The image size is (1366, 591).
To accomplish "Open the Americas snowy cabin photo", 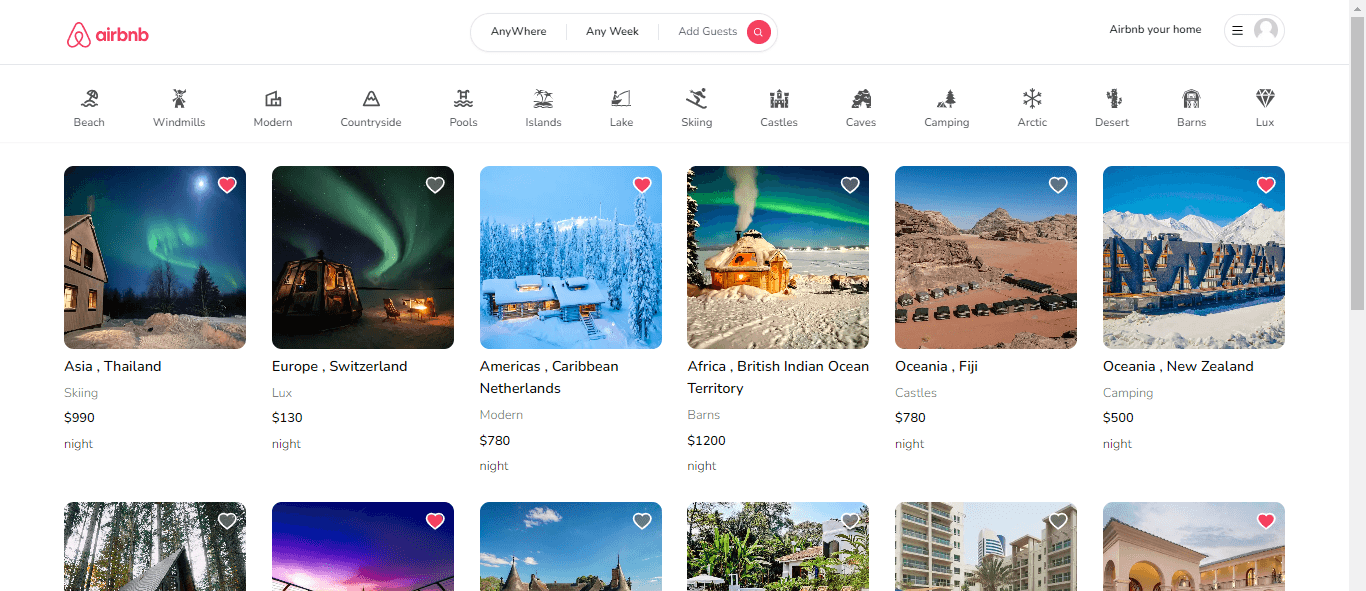I will [x=571, y=257].
